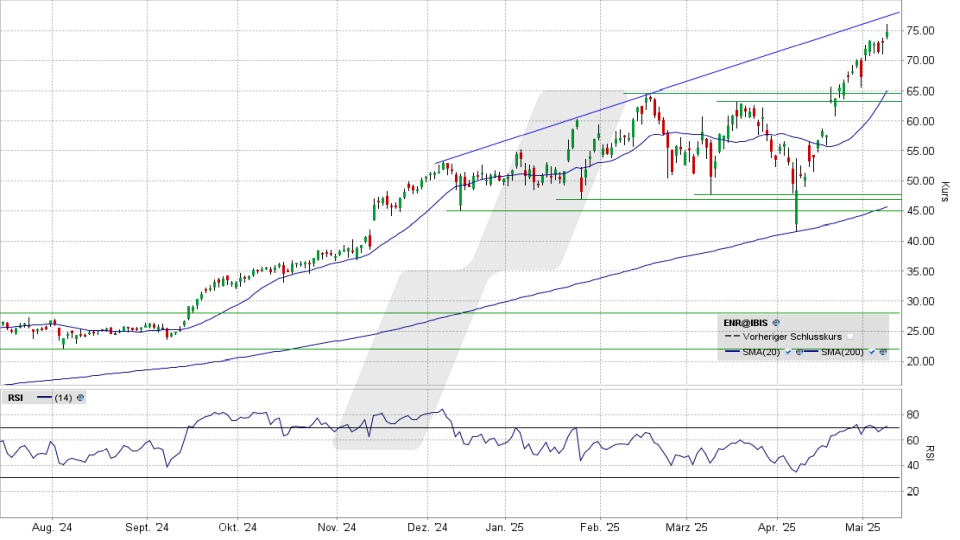Click the 65.00 price axis label
The height and width of the screenshot is (540, 960).
tap(920, 91)
